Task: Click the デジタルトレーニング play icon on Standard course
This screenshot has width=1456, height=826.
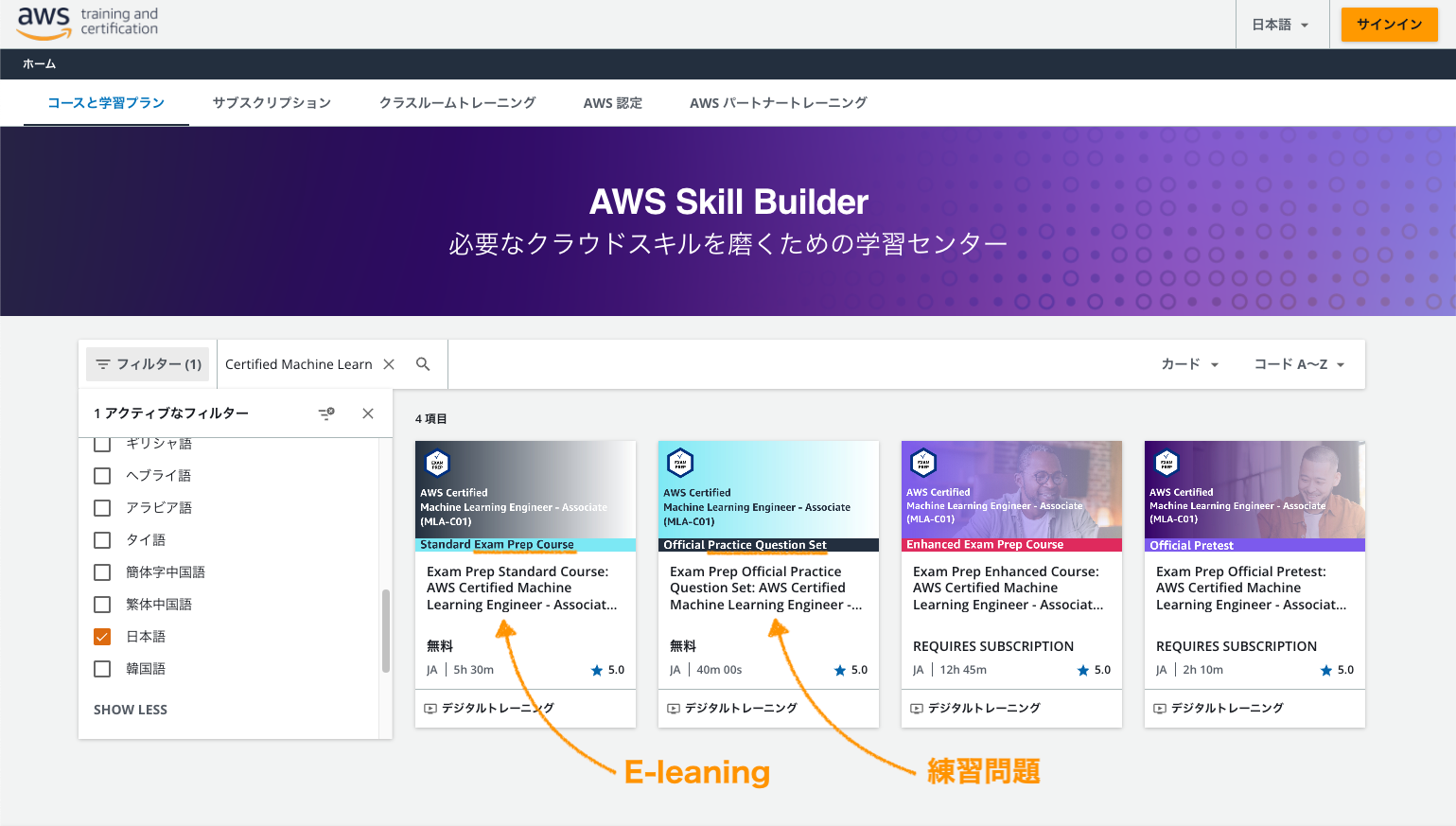Action: coord(431,708)
